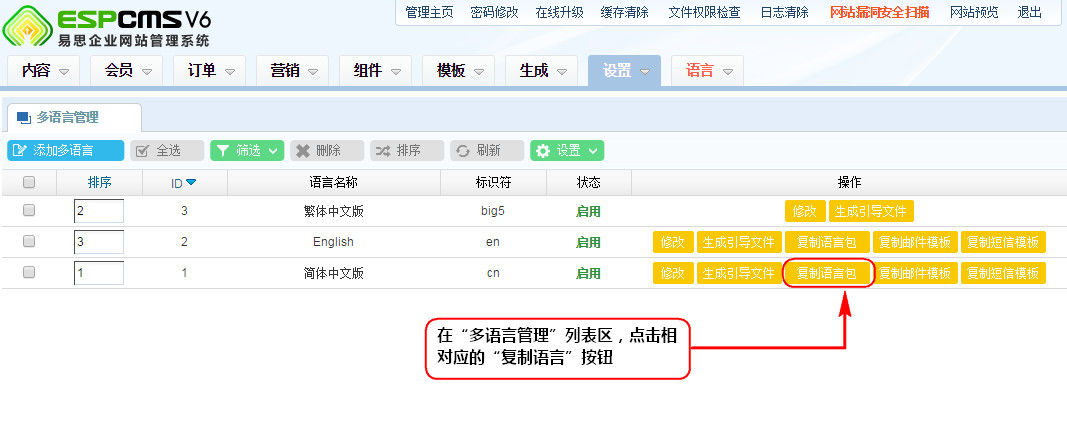Click 修改 for English row

click(673, 241)
